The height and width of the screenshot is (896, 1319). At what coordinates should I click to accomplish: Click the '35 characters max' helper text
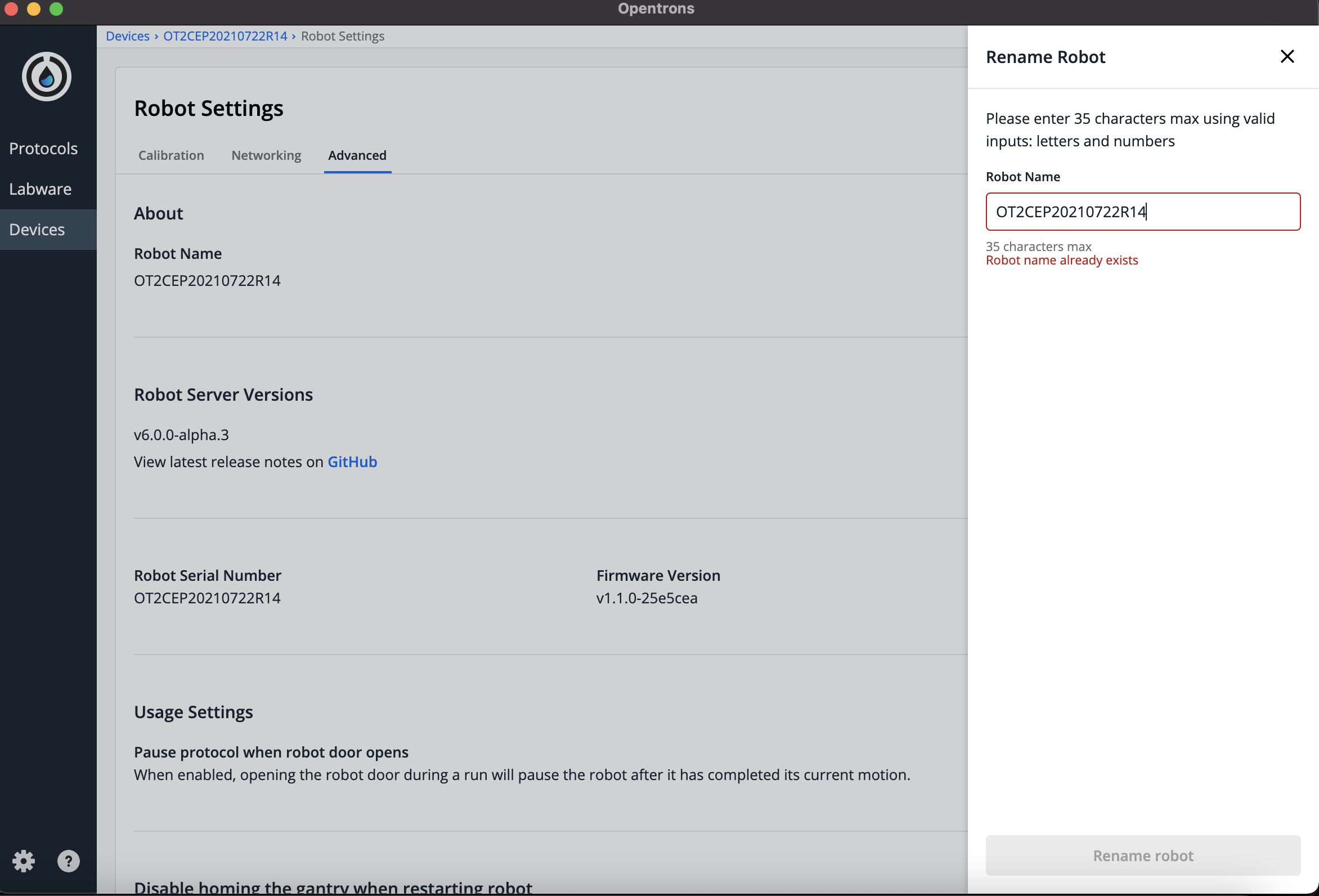(x=1038, y=247)
